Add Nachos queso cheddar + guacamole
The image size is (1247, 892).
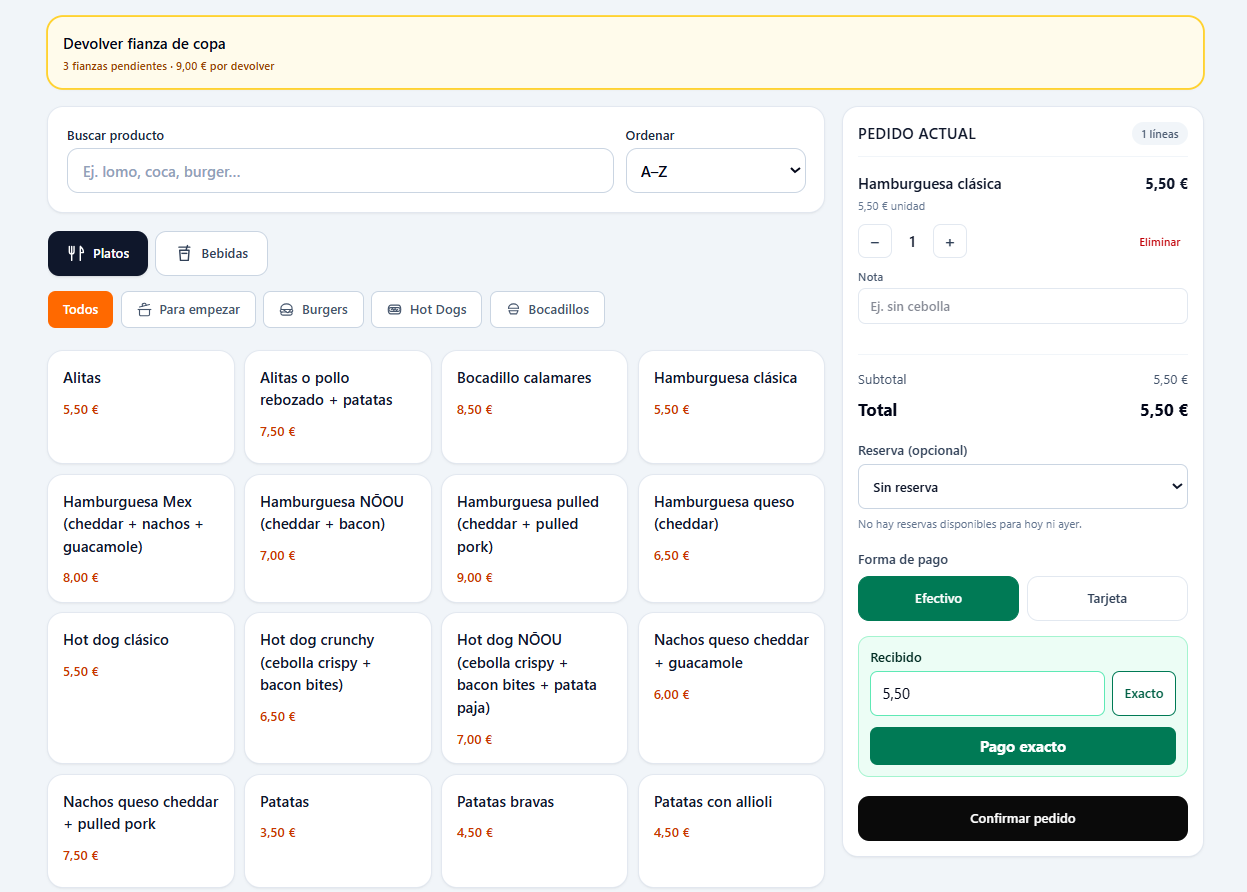click(x=732, y=688)
